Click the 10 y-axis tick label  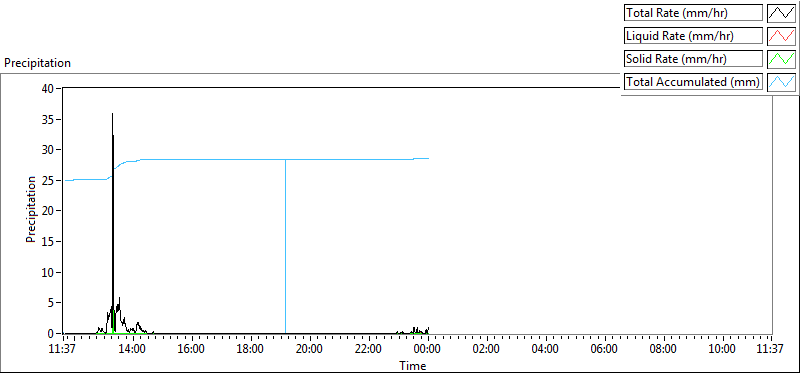47,272
